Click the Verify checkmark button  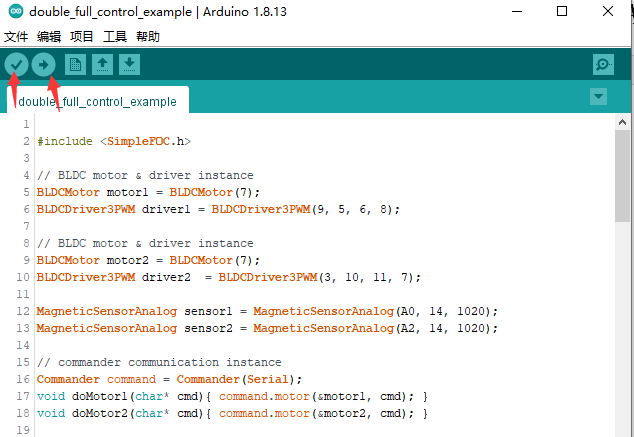[16, 65]
